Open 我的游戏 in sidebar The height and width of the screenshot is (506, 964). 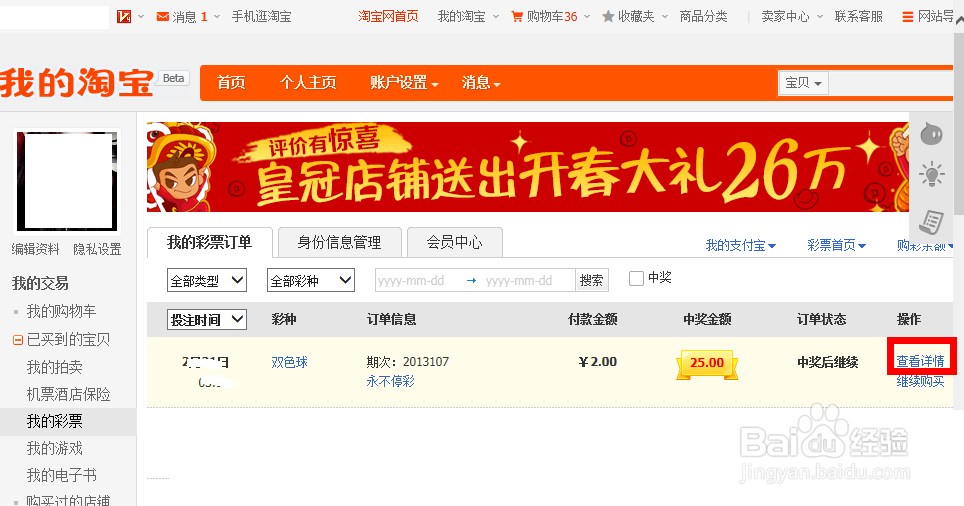click(x=55, y=448)
